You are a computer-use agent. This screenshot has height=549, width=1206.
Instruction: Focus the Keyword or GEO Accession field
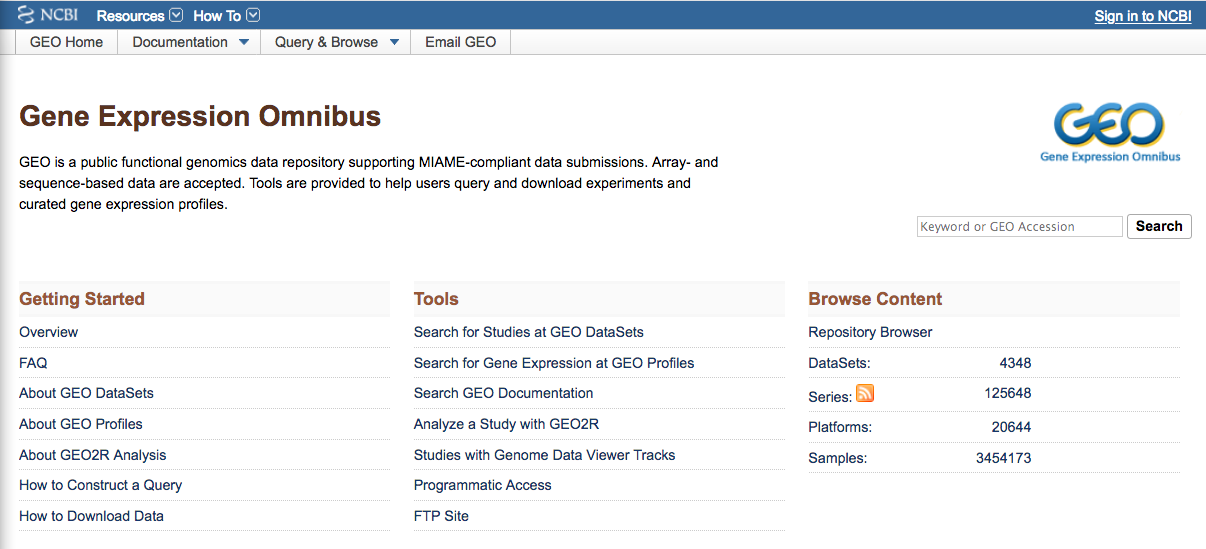point(1020,226)
